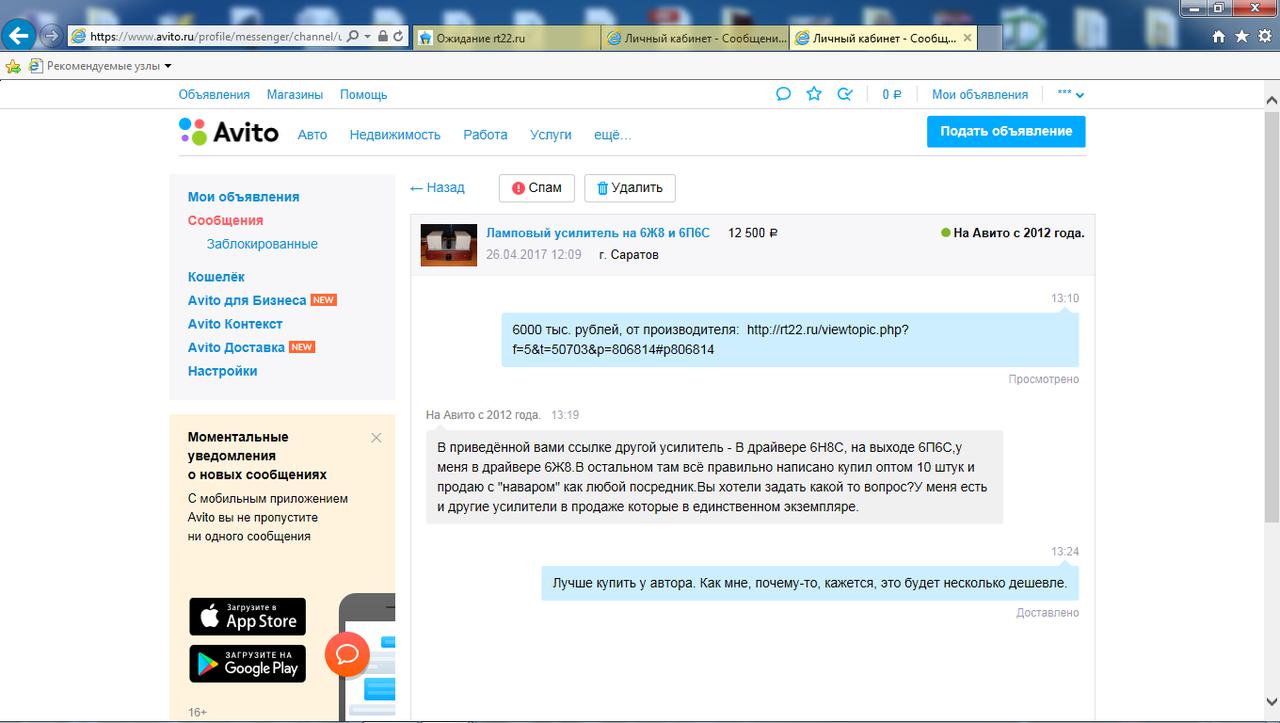Download app from App Store badge
This screenshot has height=723, width=1280.
click(247, 616)
